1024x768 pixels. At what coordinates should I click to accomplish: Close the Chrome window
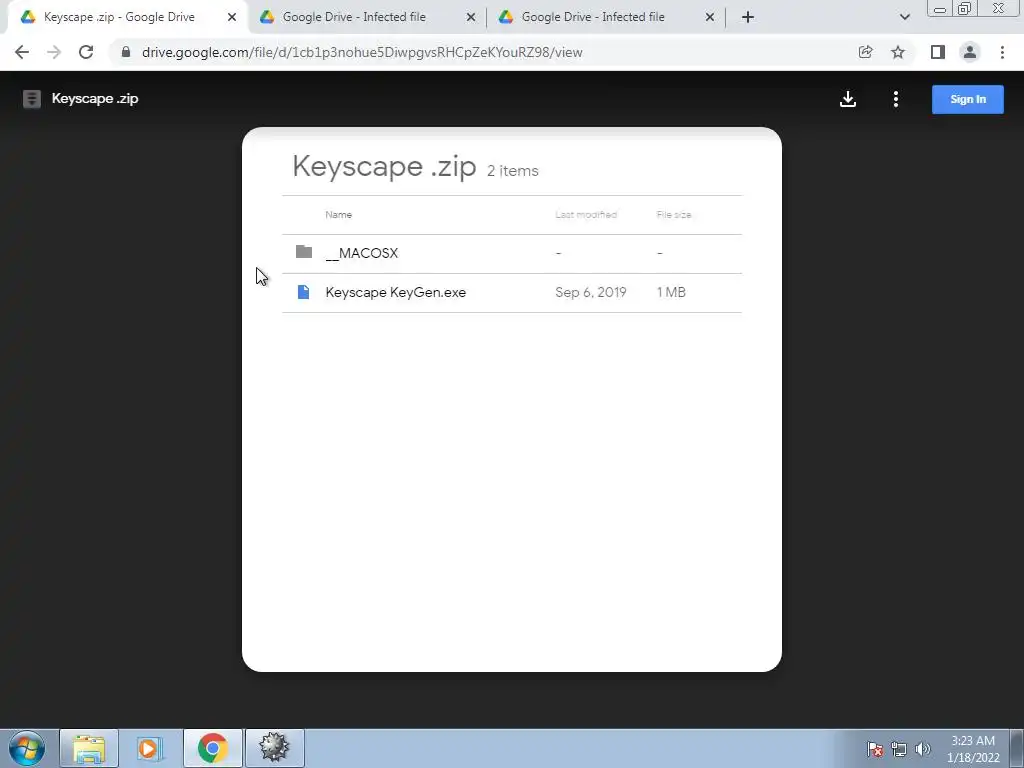coord(999,8)
